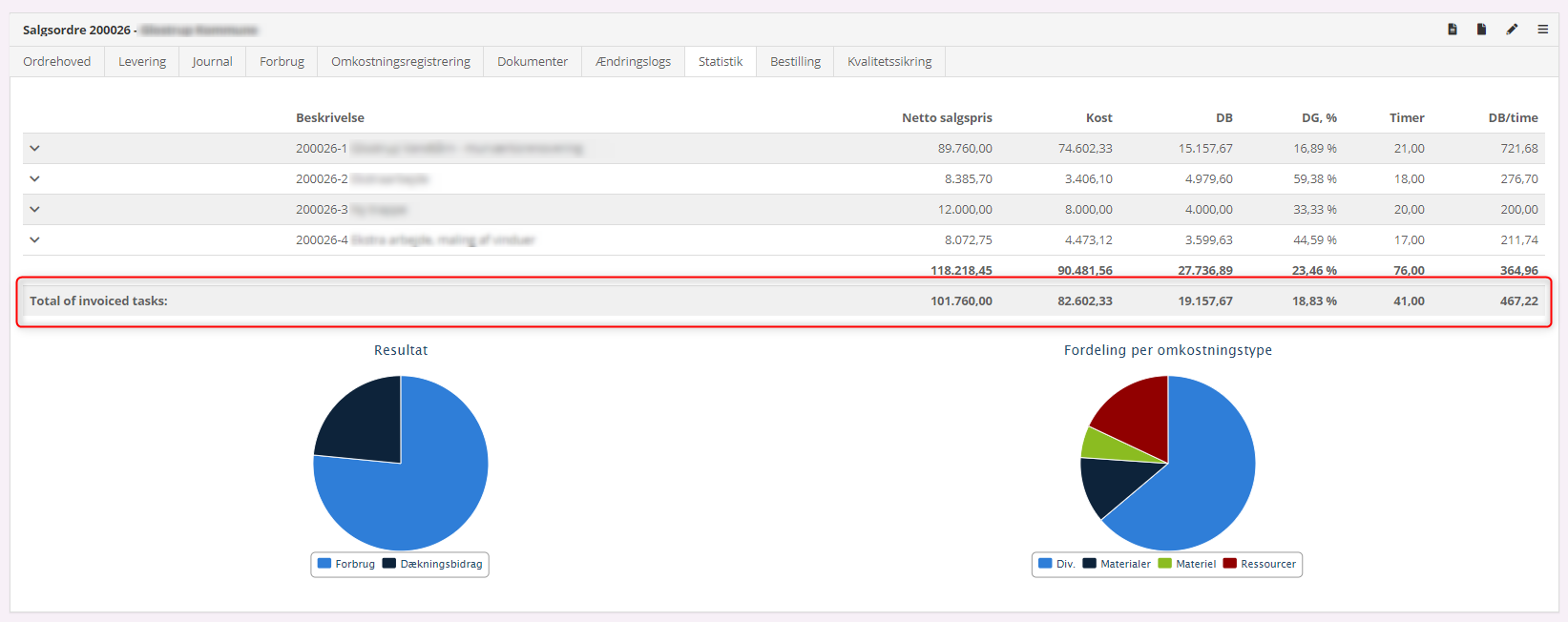
Task: Click the blank document icon
Action: click(x=1481, y=30)
